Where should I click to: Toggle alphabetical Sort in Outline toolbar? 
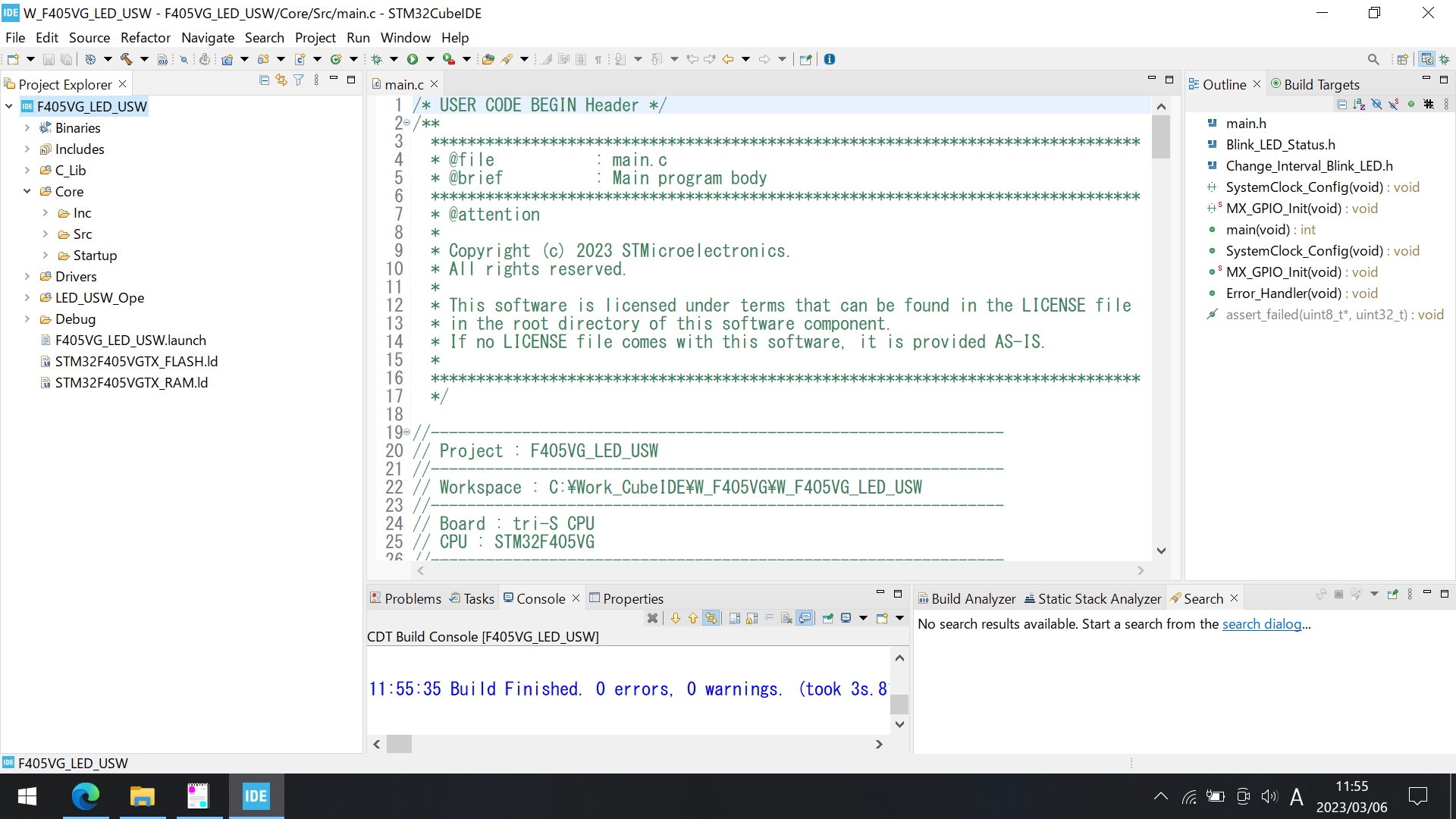click(x=1360, y=105)
